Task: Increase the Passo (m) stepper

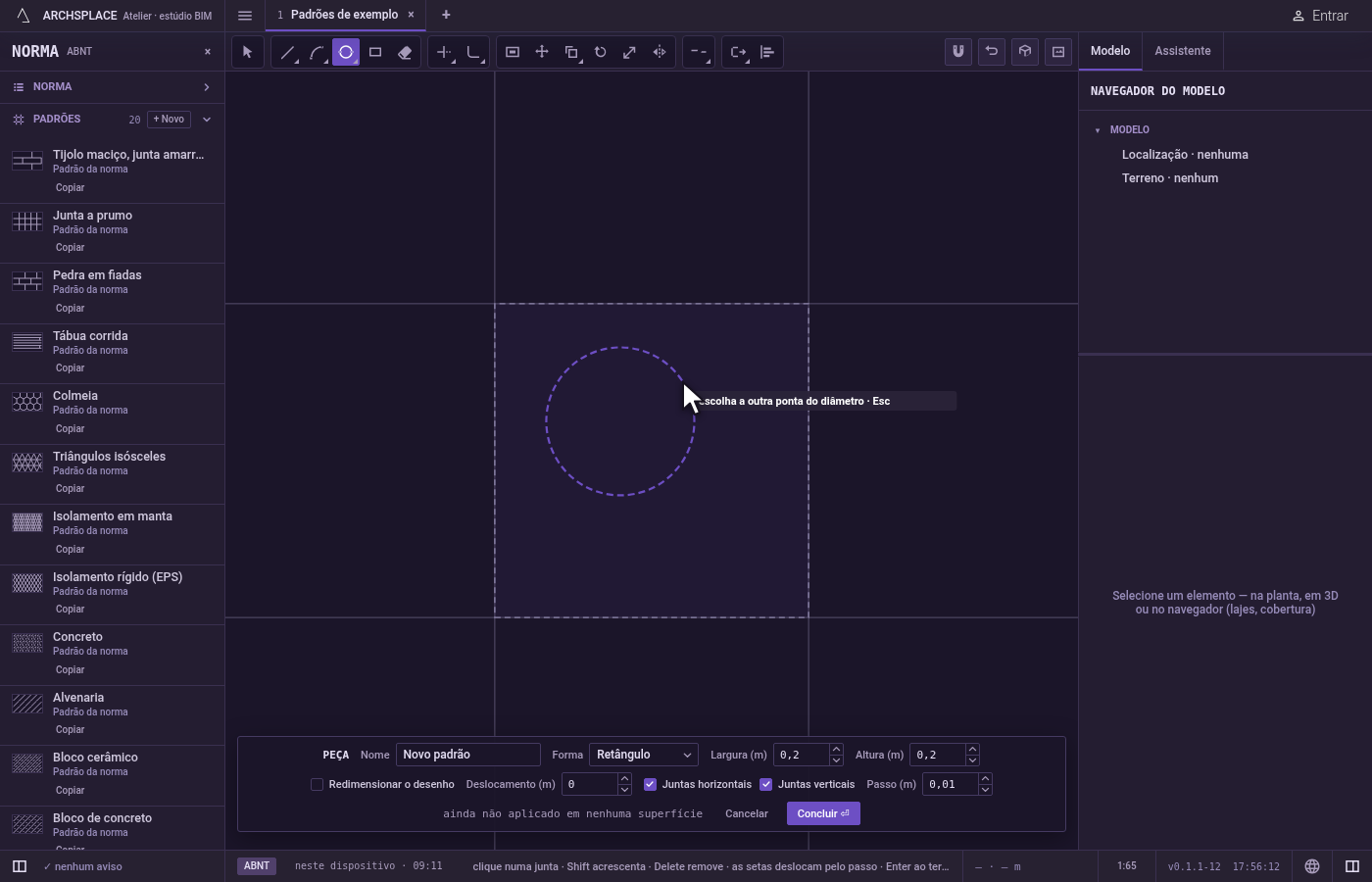Action: pos(985,779)
